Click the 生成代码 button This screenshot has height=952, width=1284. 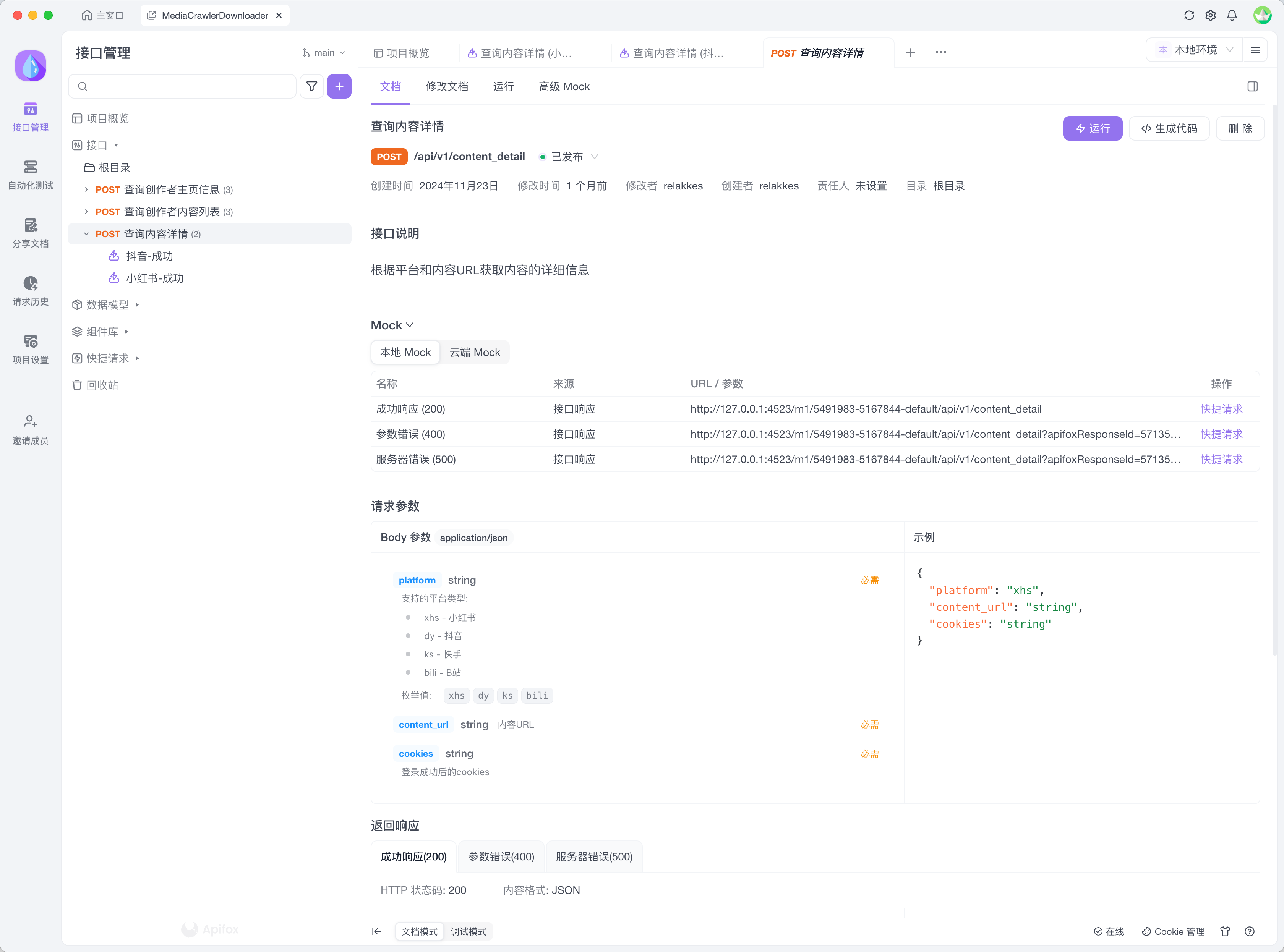pos(1169,128)
